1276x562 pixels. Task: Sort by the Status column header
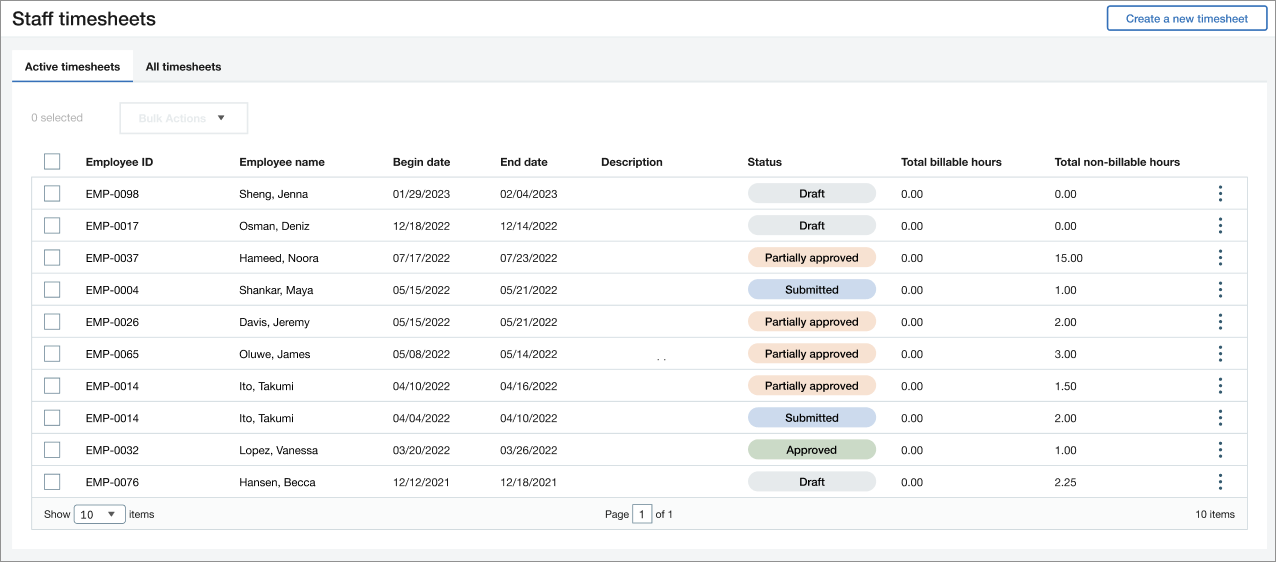tap(764, 162)
